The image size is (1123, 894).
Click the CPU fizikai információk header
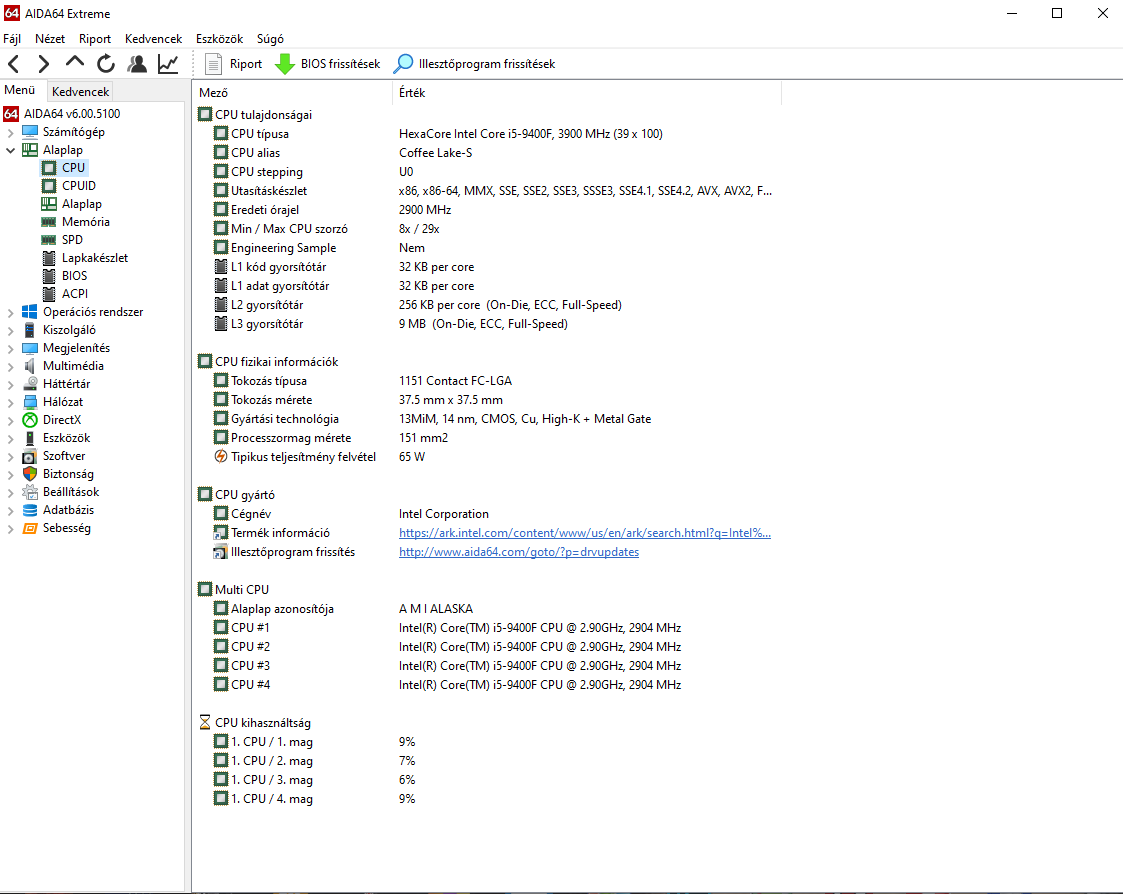tap(276, 362)
